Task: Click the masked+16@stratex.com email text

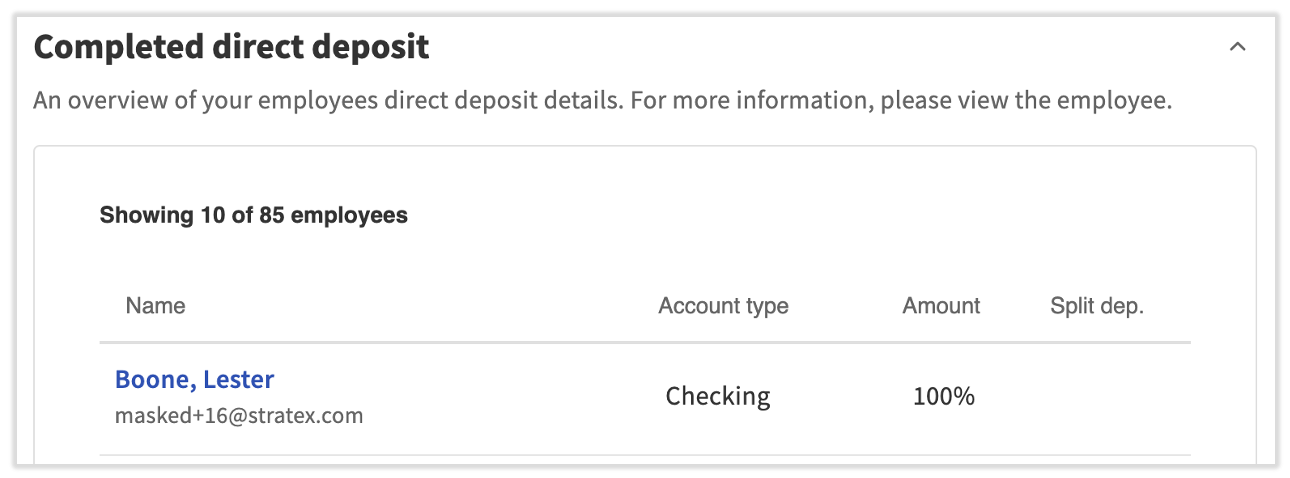Action: [x=239, y=415]
